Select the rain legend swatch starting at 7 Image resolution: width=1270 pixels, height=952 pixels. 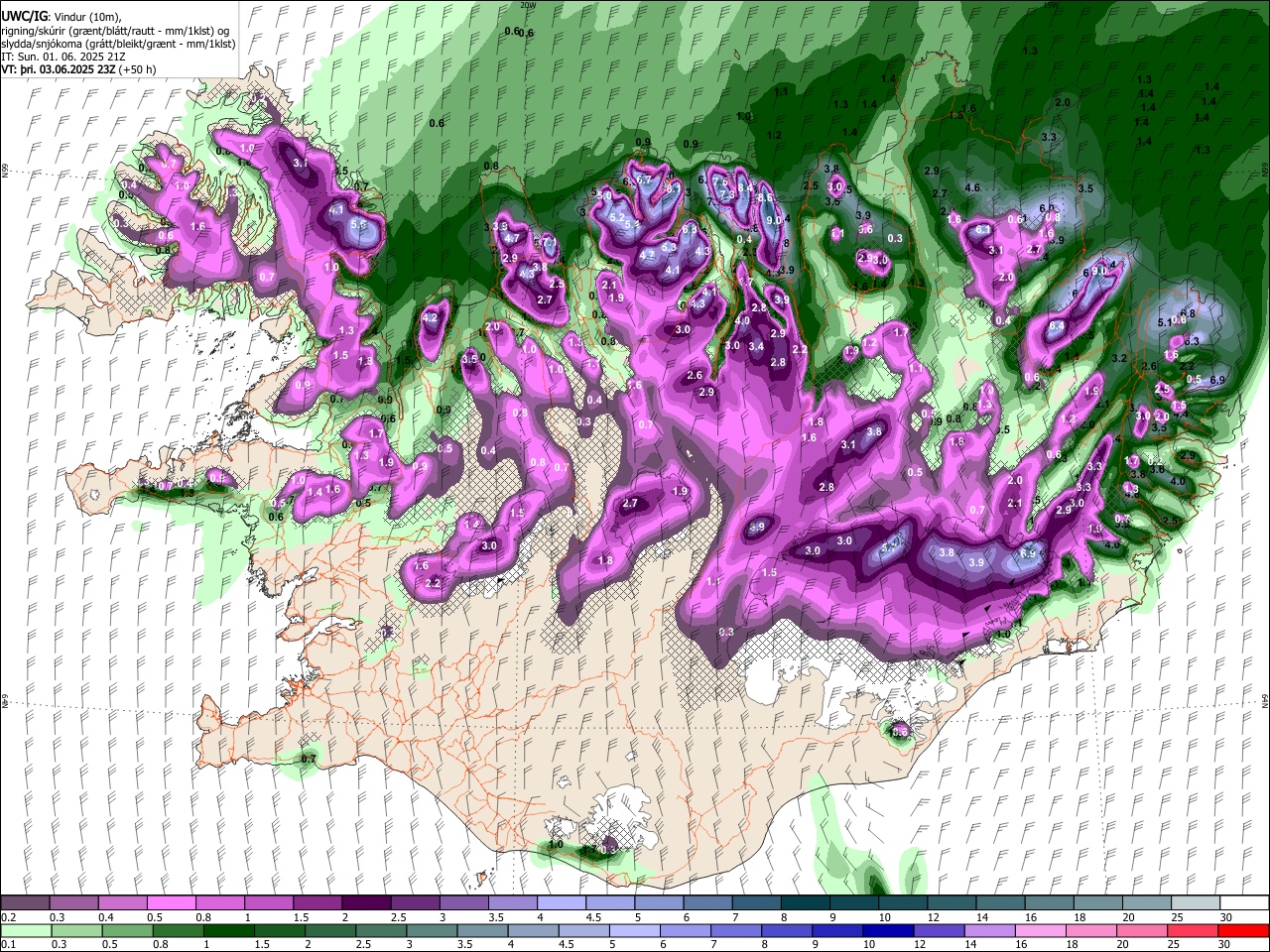point(734,930)
